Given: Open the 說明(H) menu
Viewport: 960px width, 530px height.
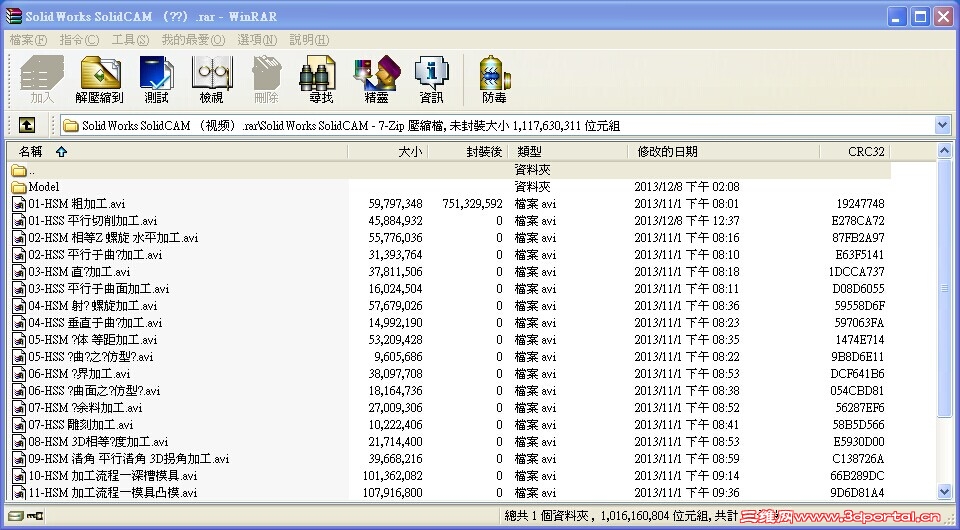Looking at the screenshot, I should coord(309,40).
